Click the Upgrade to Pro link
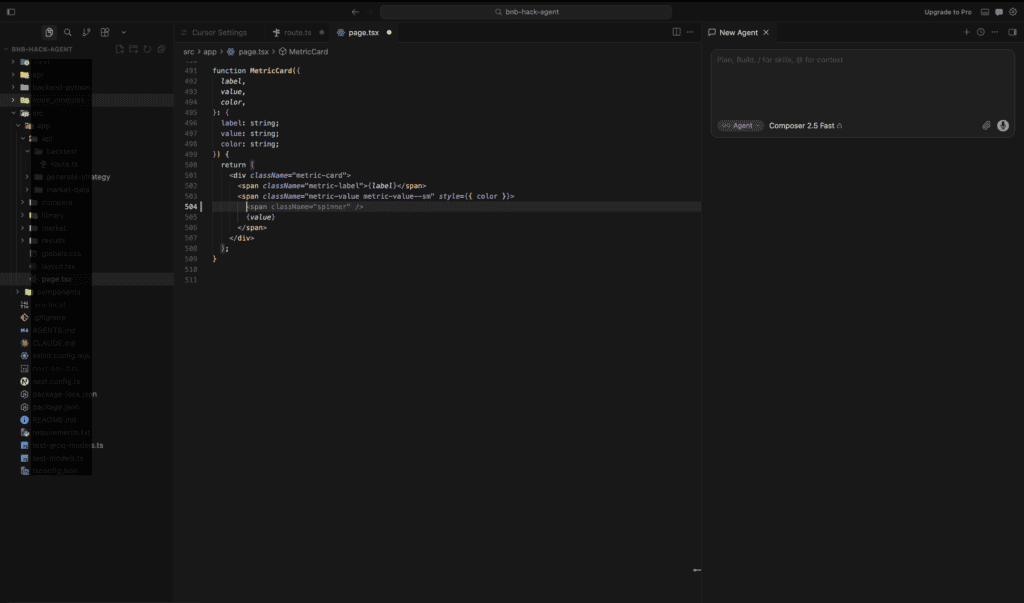This screenshot has width=1024, height=603. click(948, 12)
